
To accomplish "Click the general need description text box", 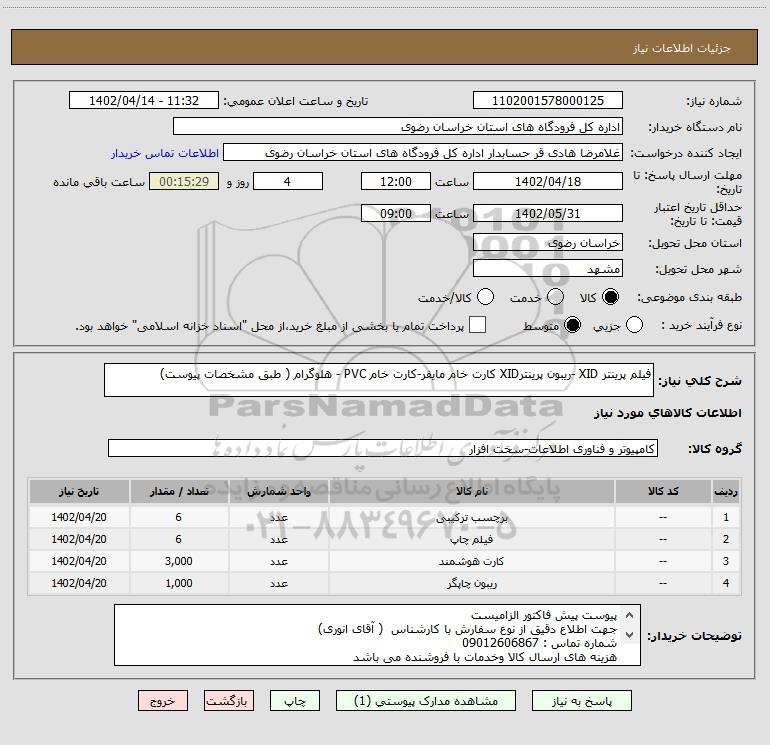I will click(x=379, y=380).
